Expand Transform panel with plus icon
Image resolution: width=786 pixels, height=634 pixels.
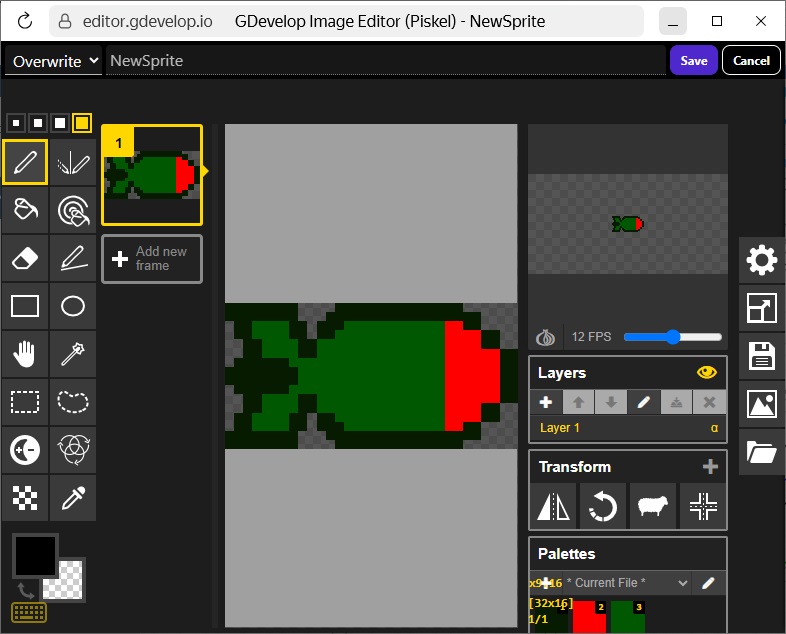tap(710, 467)
